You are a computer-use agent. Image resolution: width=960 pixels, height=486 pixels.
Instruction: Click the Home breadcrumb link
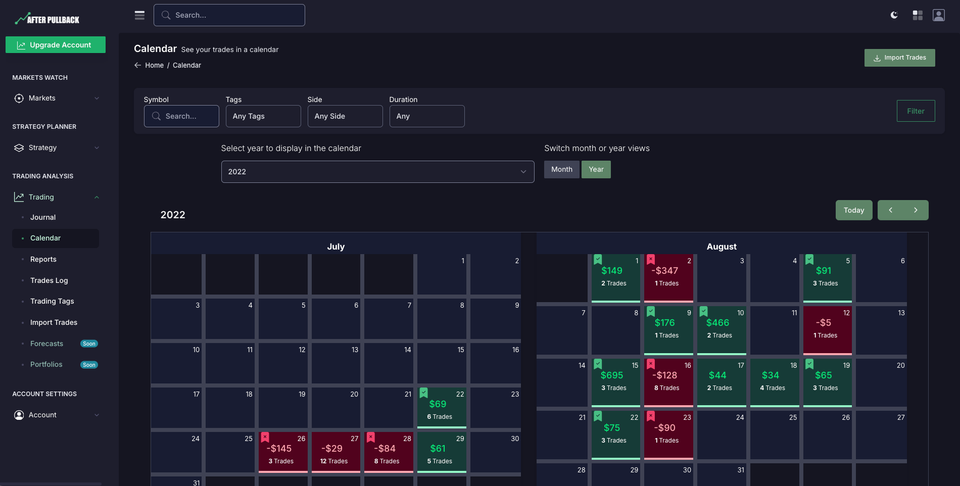154,65
